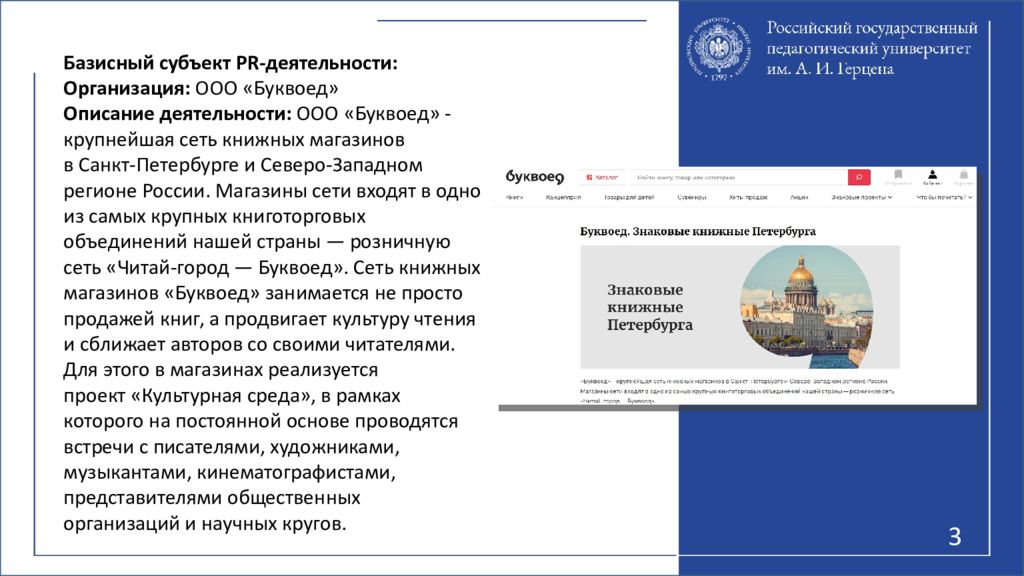
Task: Open the Сувениры menu item
Action: click(692, 197)
